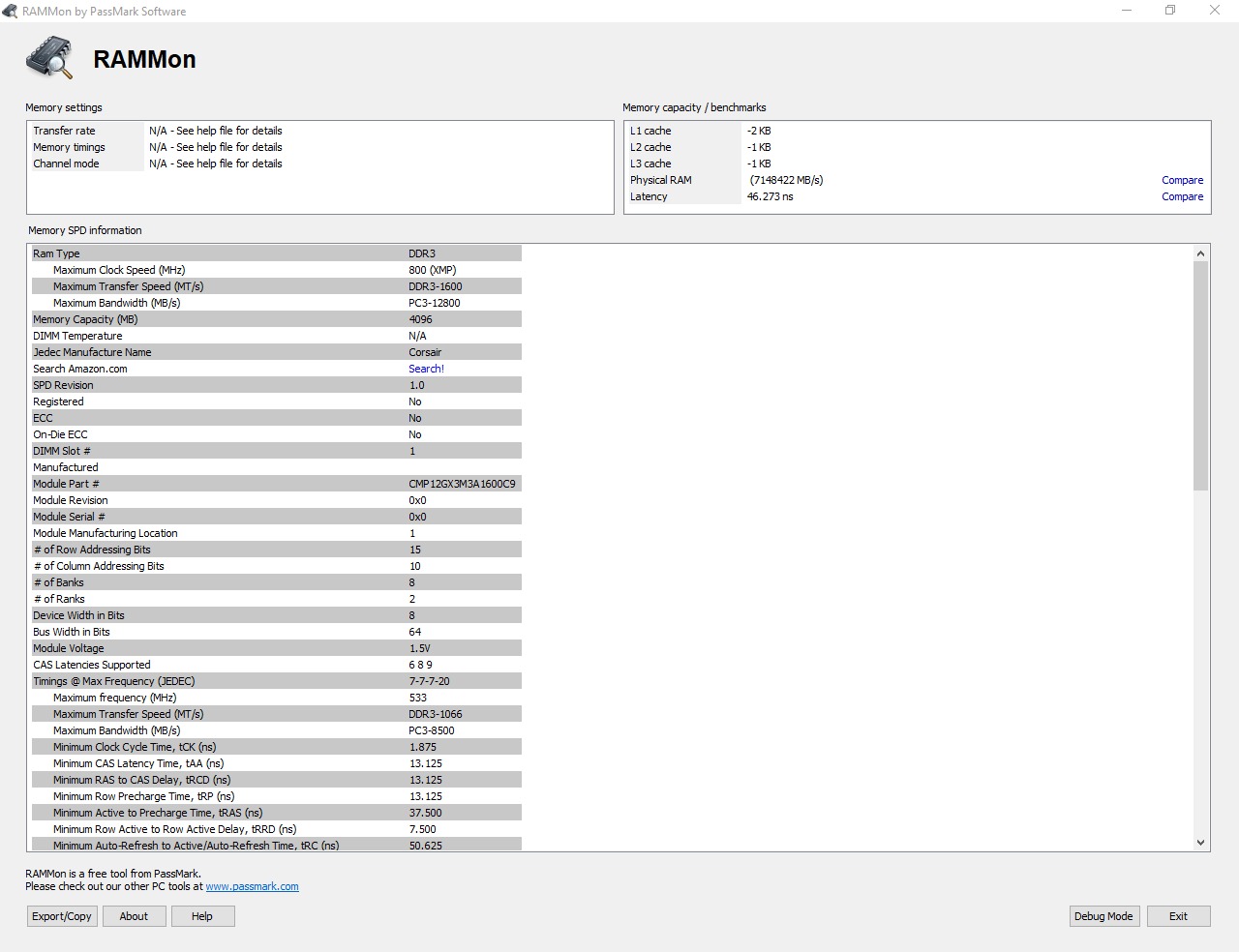
Task: Select # of Column Addressing Bits row
Action: (x=277, y=566)
